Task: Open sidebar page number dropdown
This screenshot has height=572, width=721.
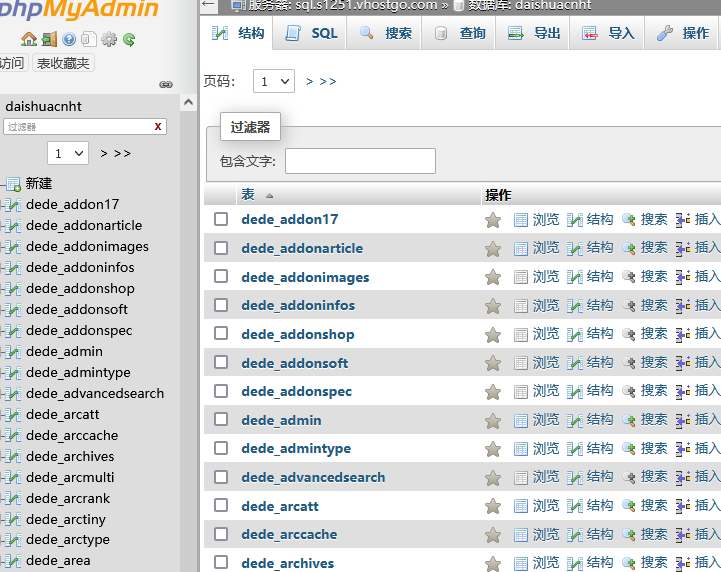Action: (x=68, y=153)
